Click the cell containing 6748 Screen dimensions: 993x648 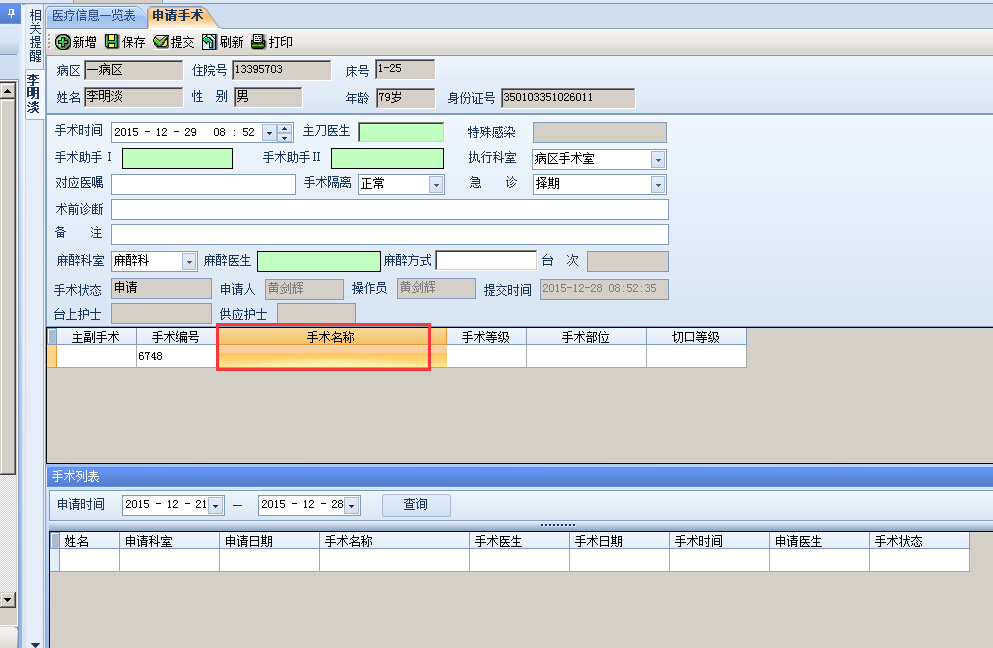tap(175, 356)
